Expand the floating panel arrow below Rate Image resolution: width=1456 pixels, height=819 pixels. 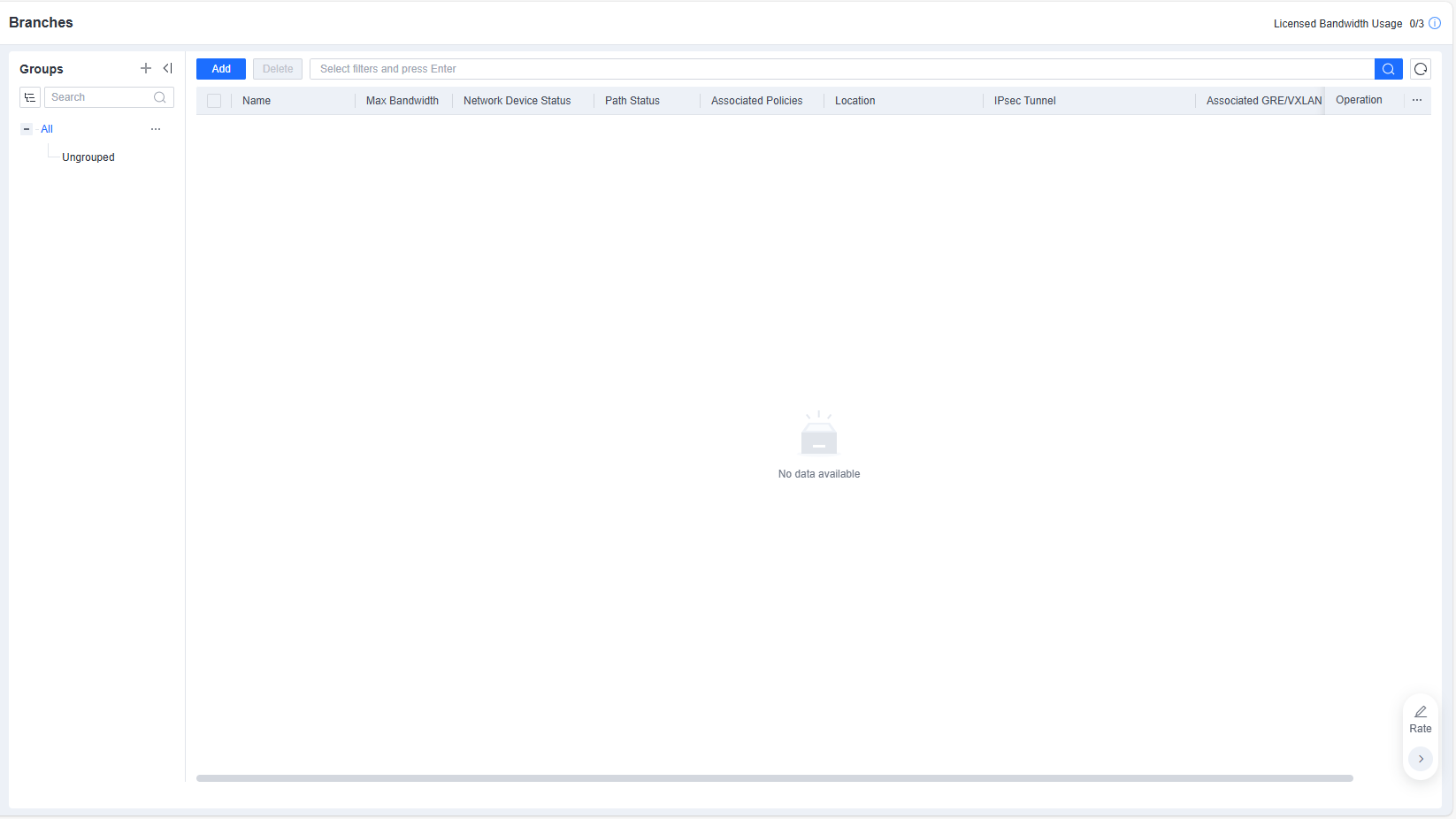(1421, 759)
